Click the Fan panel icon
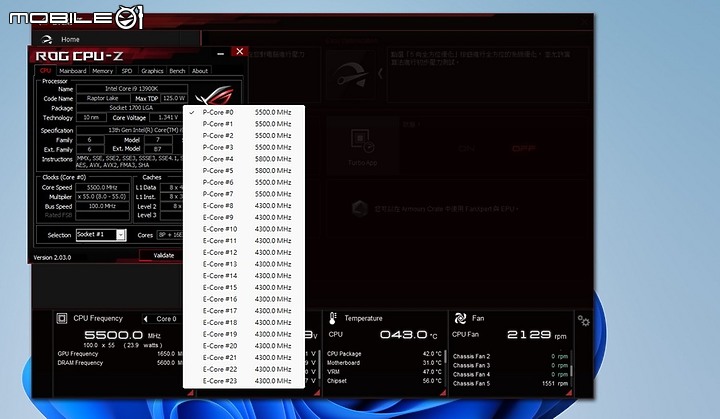720x419 pixels. [x=460, y=318]
